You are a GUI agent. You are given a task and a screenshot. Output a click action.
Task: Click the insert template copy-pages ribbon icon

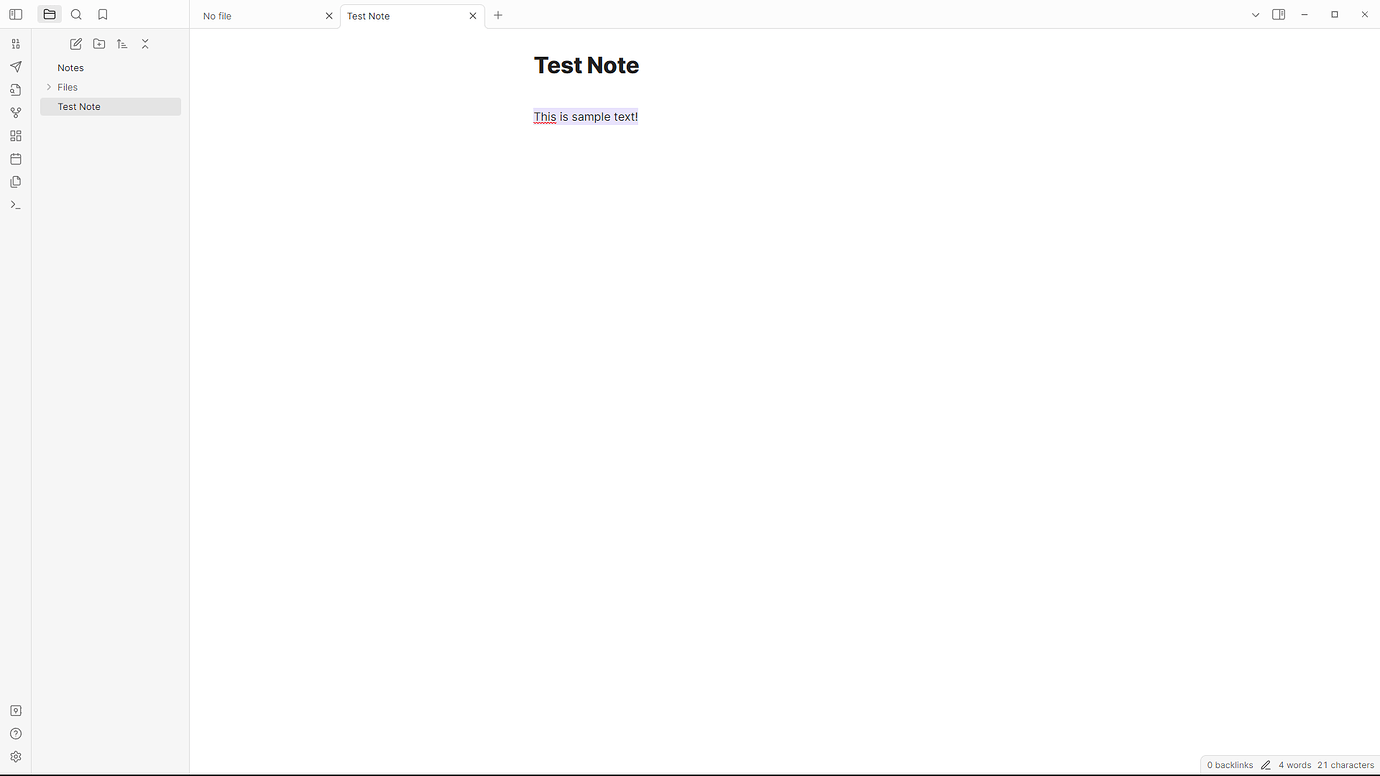click(15, 182)
